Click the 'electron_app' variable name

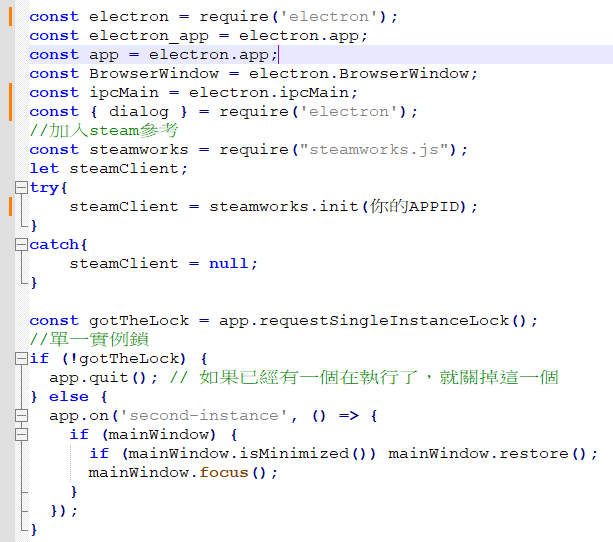coord(149,36)
